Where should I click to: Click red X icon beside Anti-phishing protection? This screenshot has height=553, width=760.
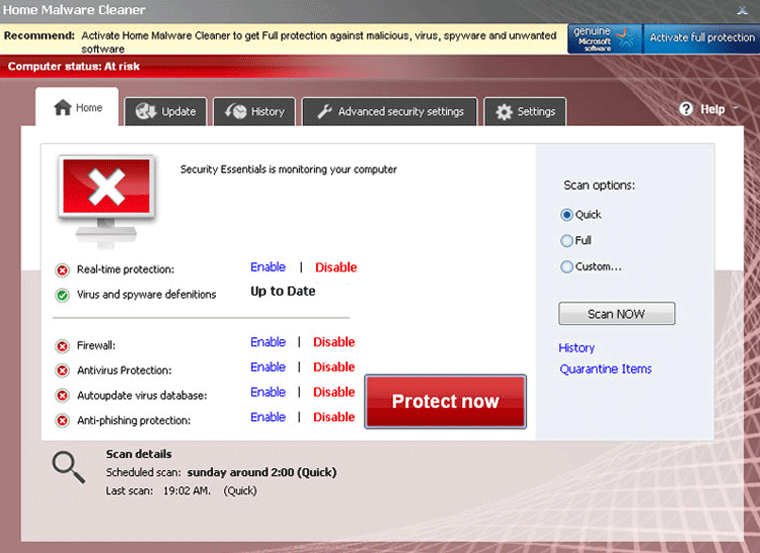62,421
